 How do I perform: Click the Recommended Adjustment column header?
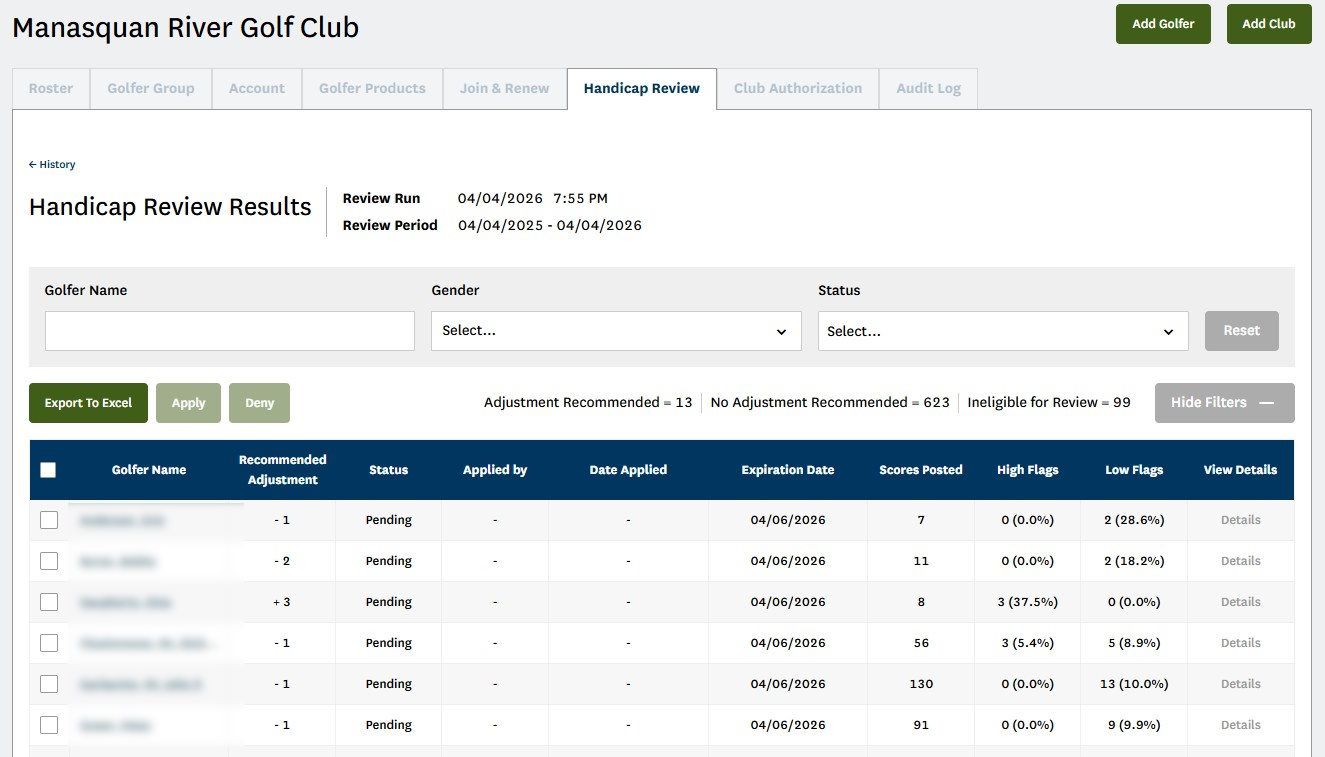pyautogui.click(x=283, y=470)
